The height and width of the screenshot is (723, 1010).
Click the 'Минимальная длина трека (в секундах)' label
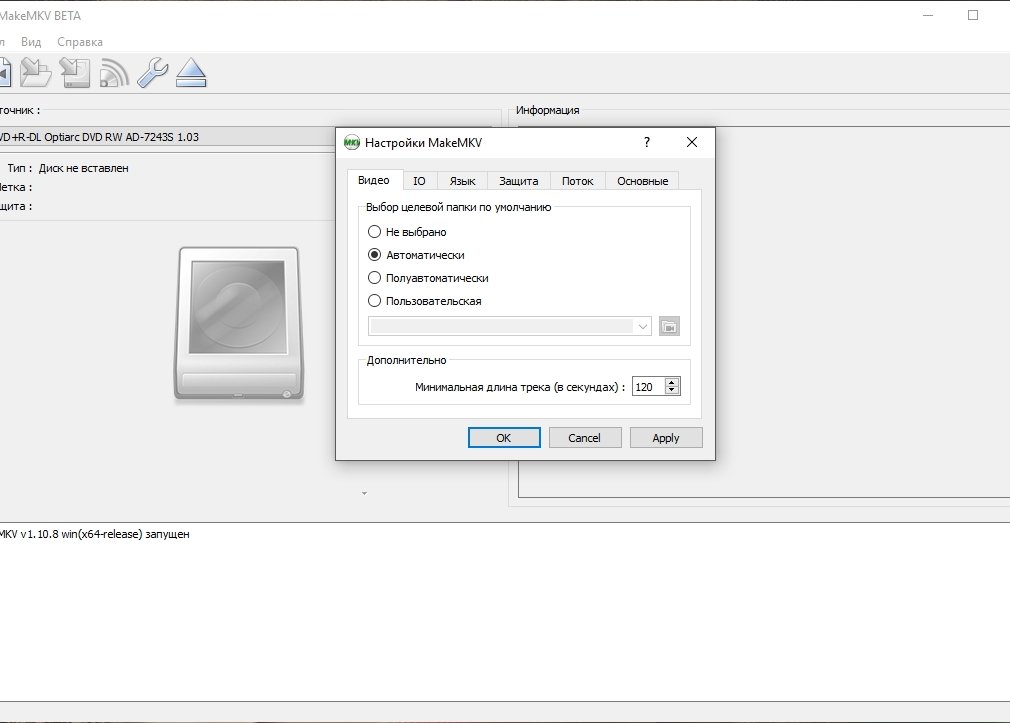tap(520, 387)
